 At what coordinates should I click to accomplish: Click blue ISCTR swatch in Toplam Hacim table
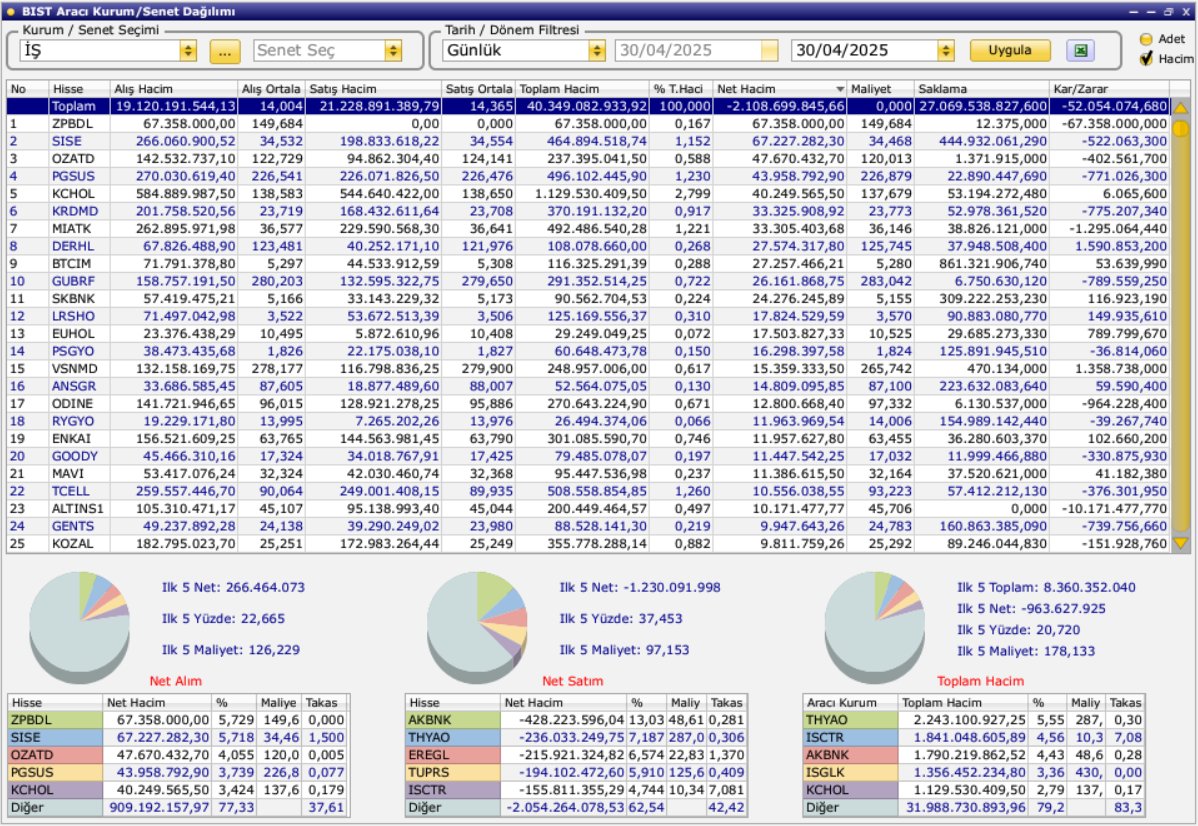(x=850, y=737)
